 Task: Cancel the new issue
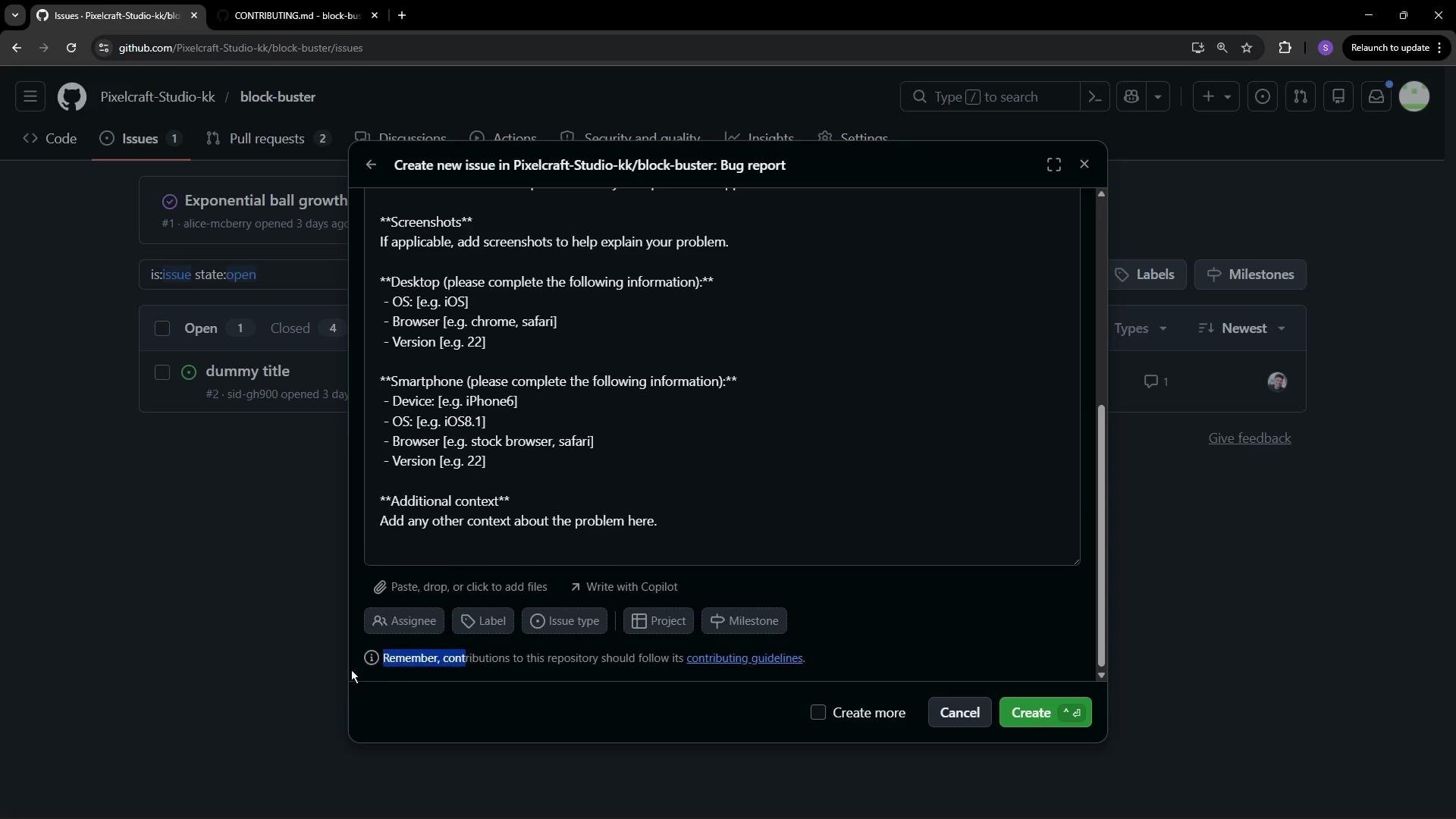click(x=959, y=713)
